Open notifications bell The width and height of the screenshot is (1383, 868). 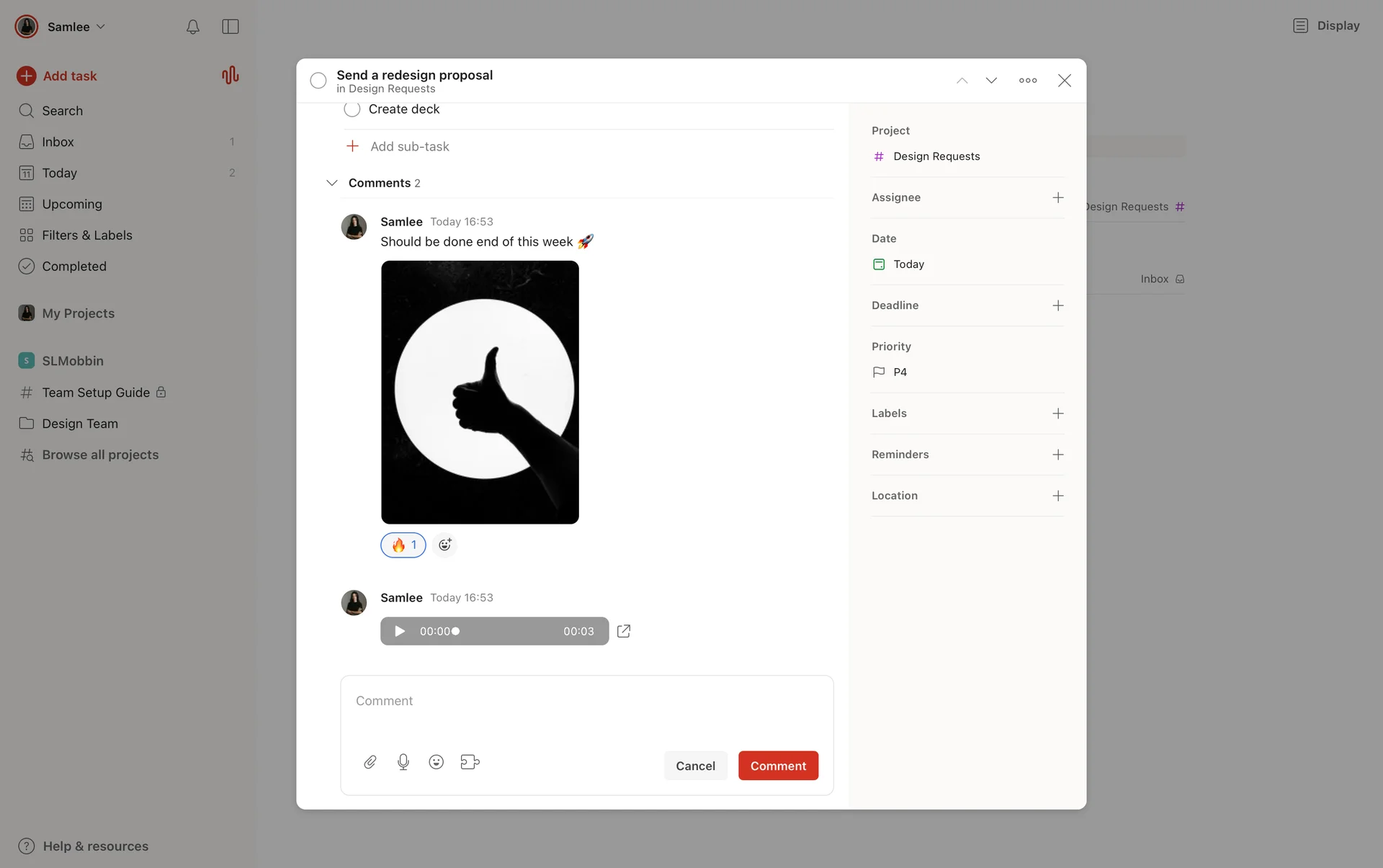click(192, 27)
